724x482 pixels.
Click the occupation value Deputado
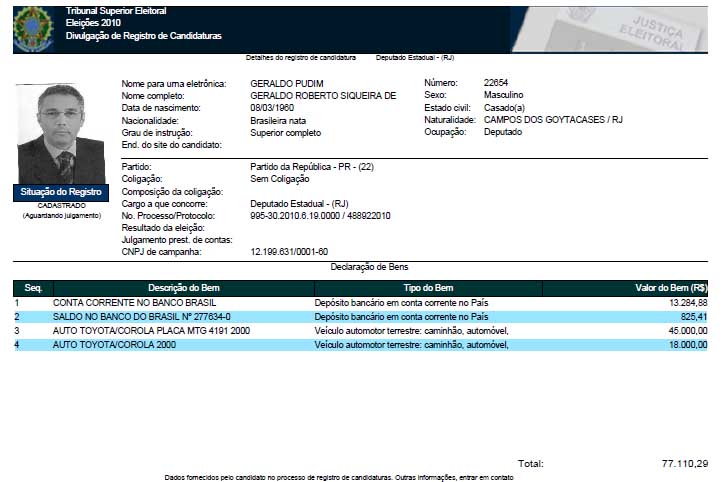coord(503,132)
